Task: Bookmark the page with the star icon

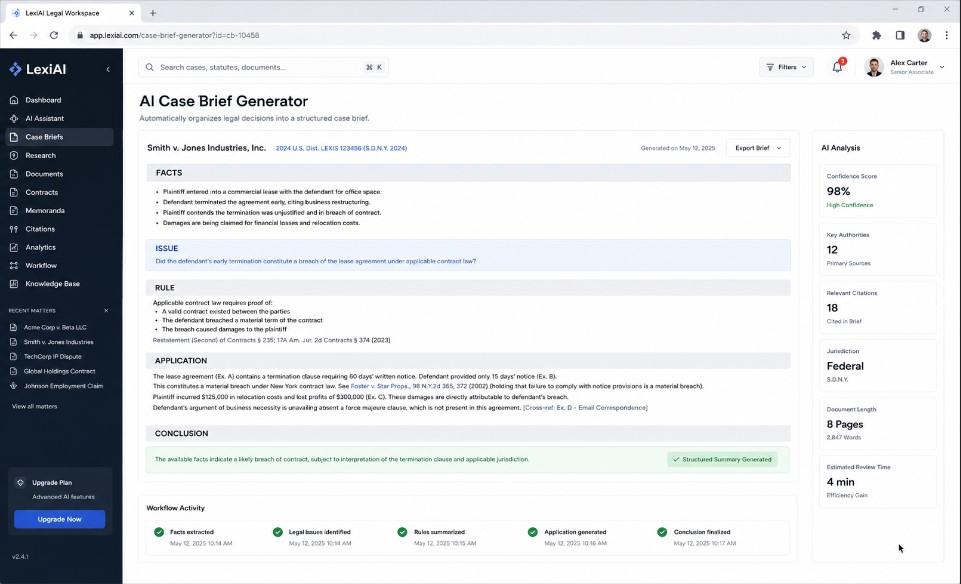Action: click(846, 36)
